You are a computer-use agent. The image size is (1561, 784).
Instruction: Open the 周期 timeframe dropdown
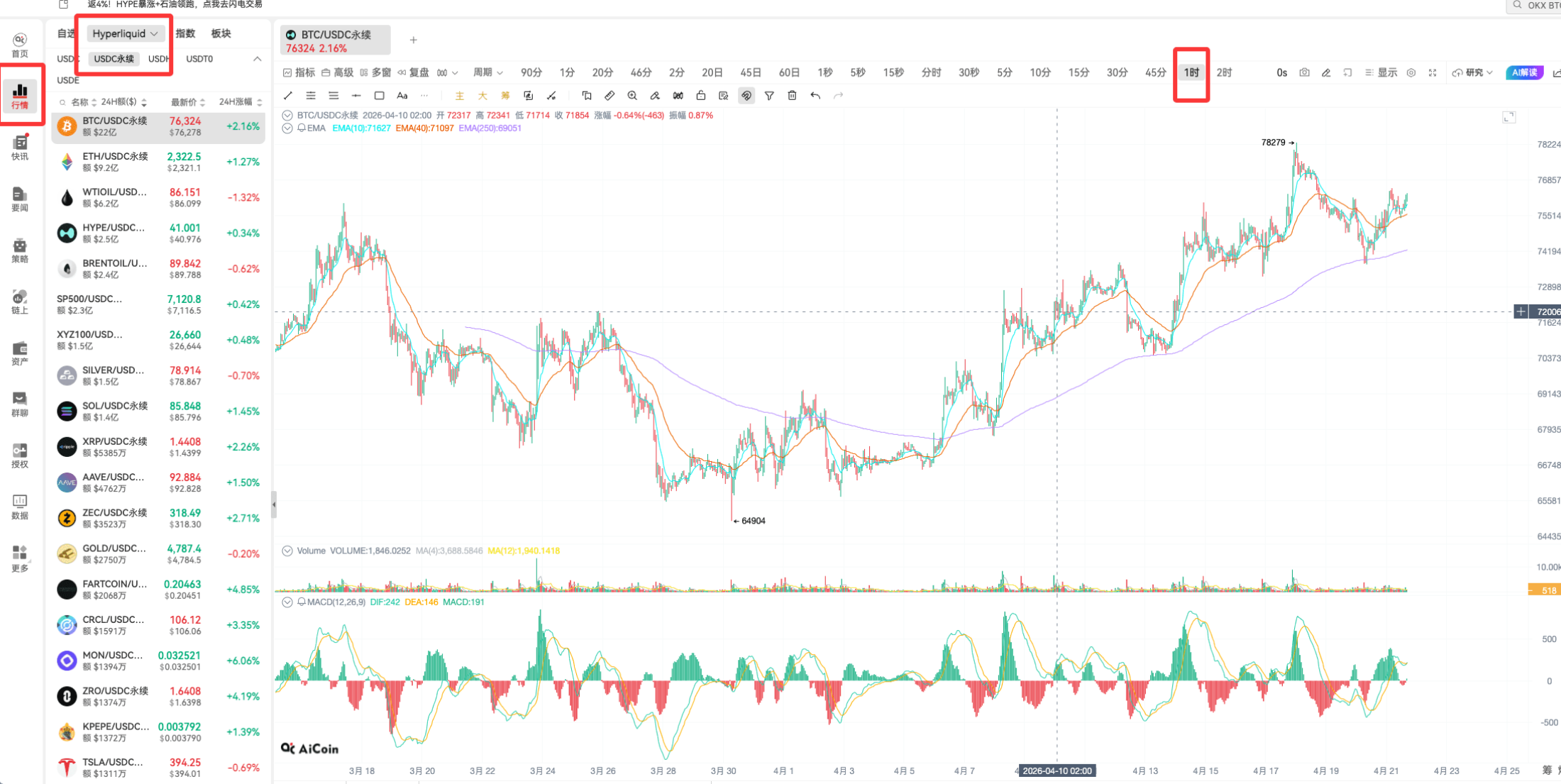pos(487,72)
